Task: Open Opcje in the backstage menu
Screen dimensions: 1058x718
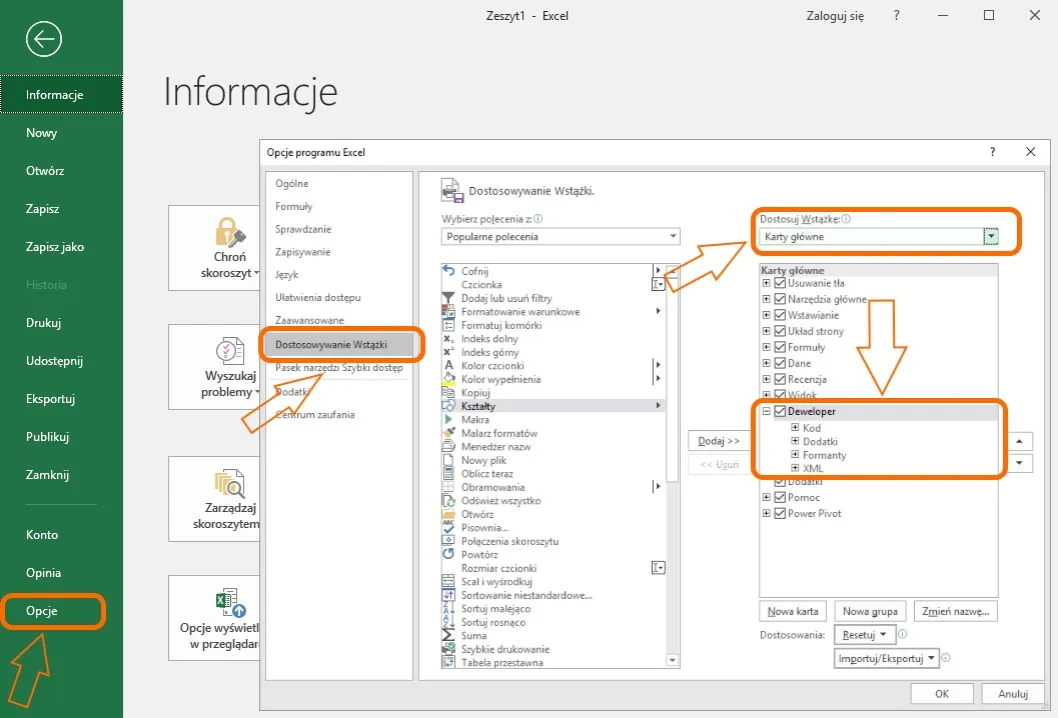Action: pyautogui.click(x=42, y=611)
